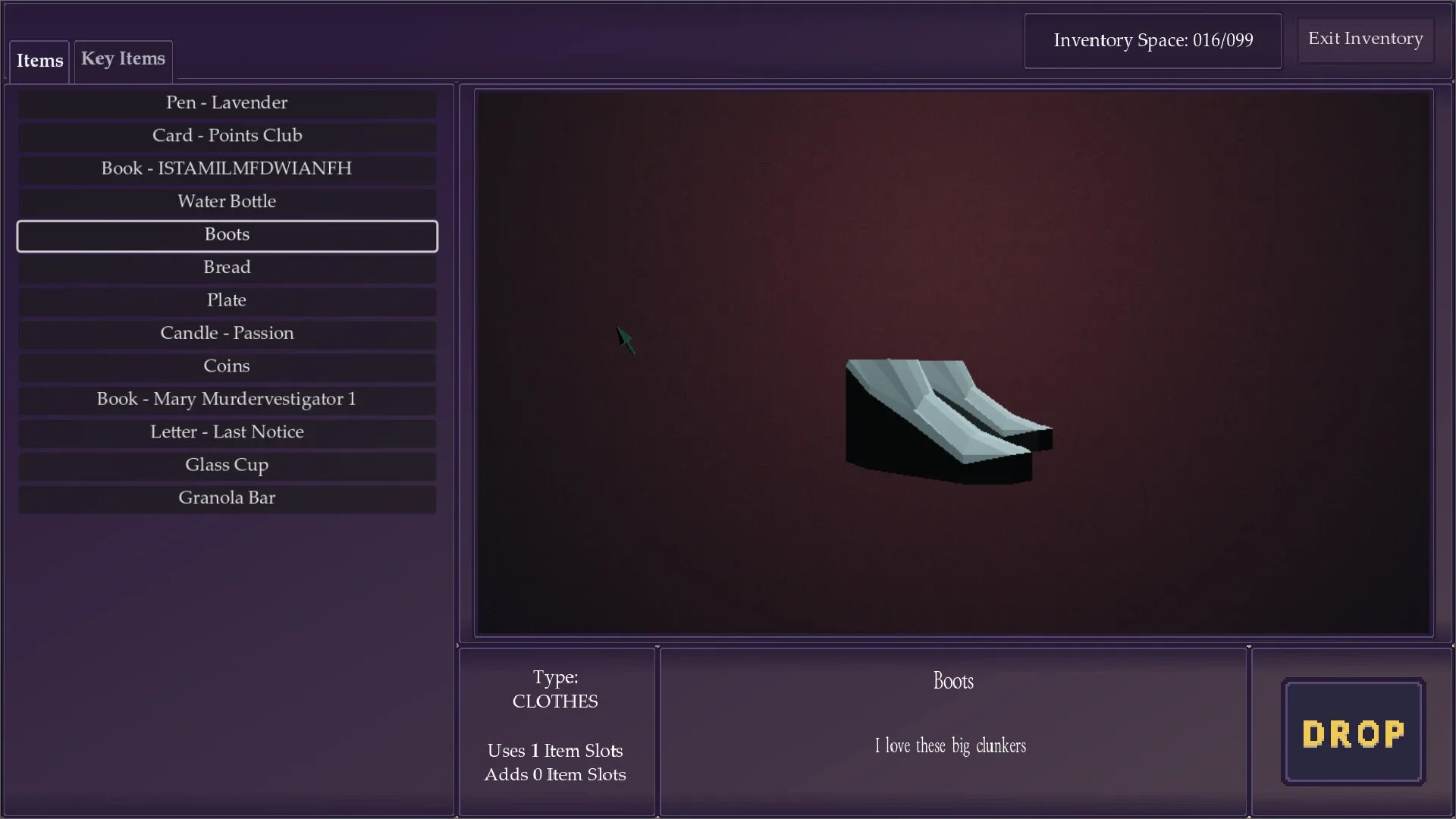Click the Exit Inventory button
Viewport: 1456px width, 819px height.
pos(1365,39)
